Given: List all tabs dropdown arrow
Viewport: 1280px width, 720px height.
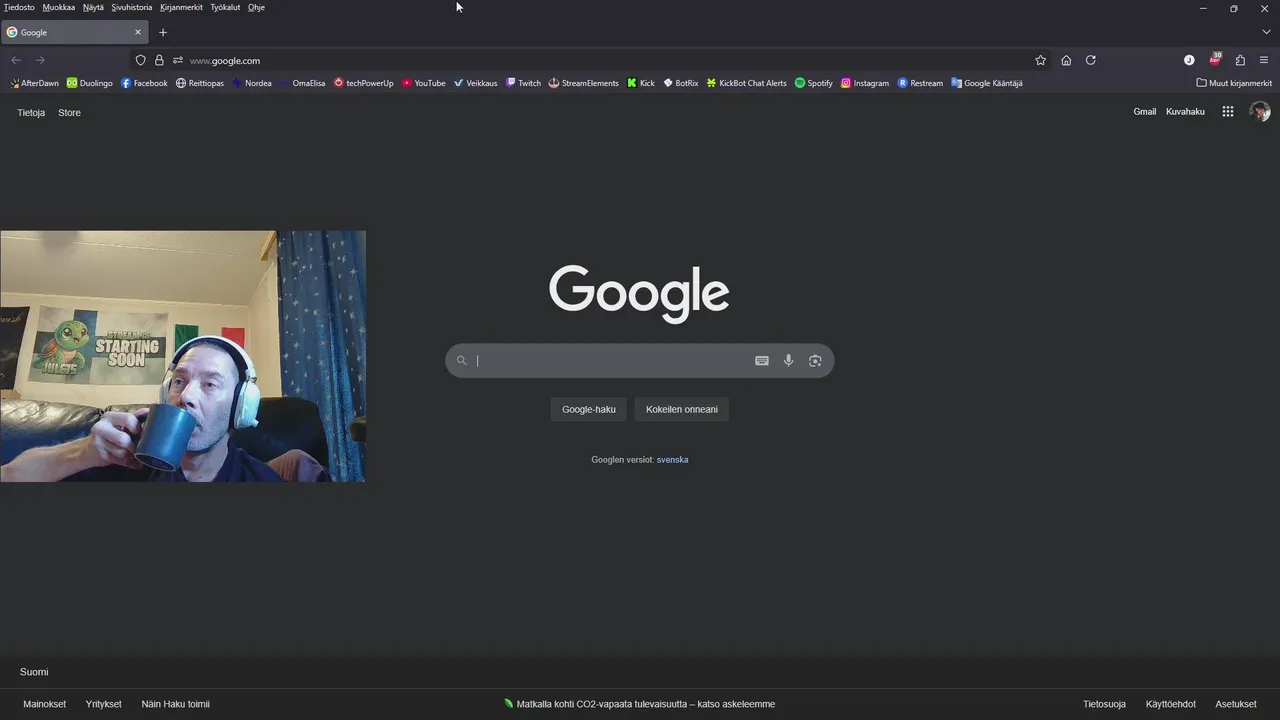Looking at the screenshot, I should pos(1266,32).
